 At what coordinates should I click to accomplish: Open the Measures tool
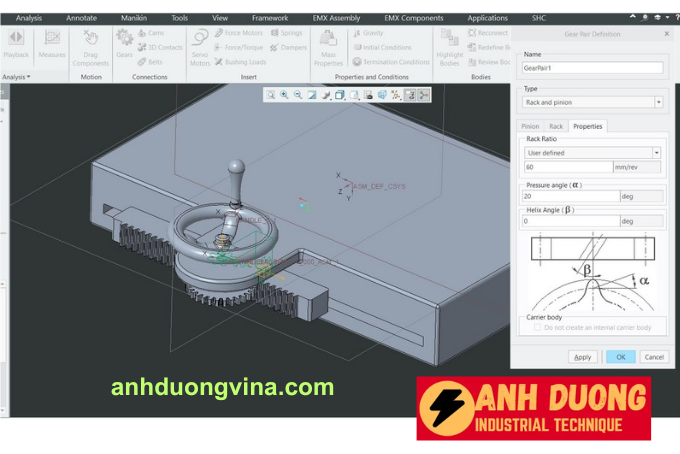pos(52,42)
